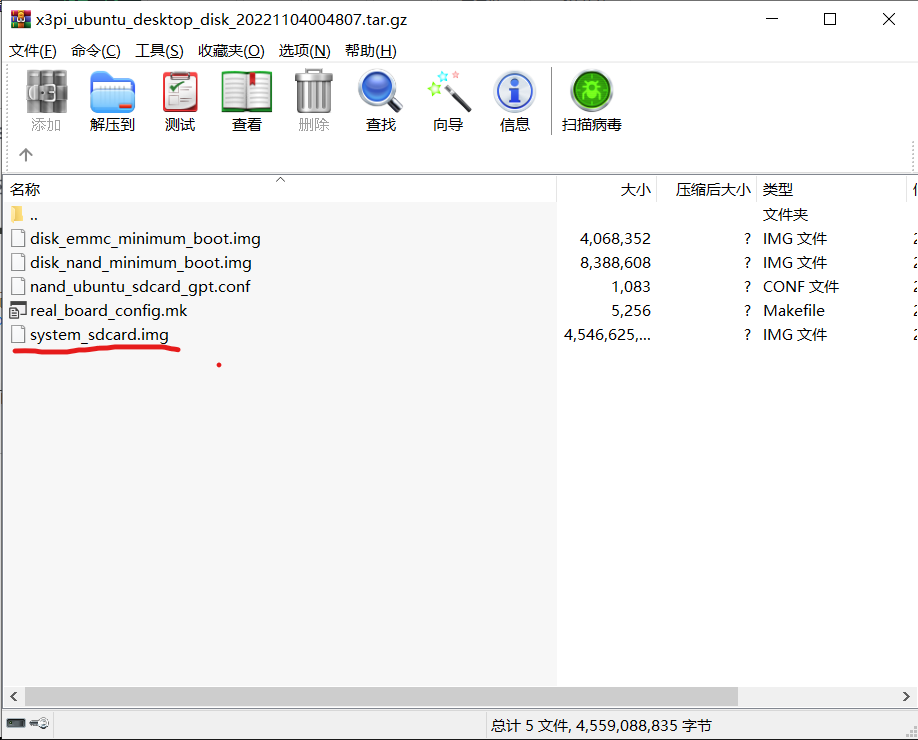Click file icon of nand_ubuntu_sdcard_gpt.conf

[x=18, y=286]
